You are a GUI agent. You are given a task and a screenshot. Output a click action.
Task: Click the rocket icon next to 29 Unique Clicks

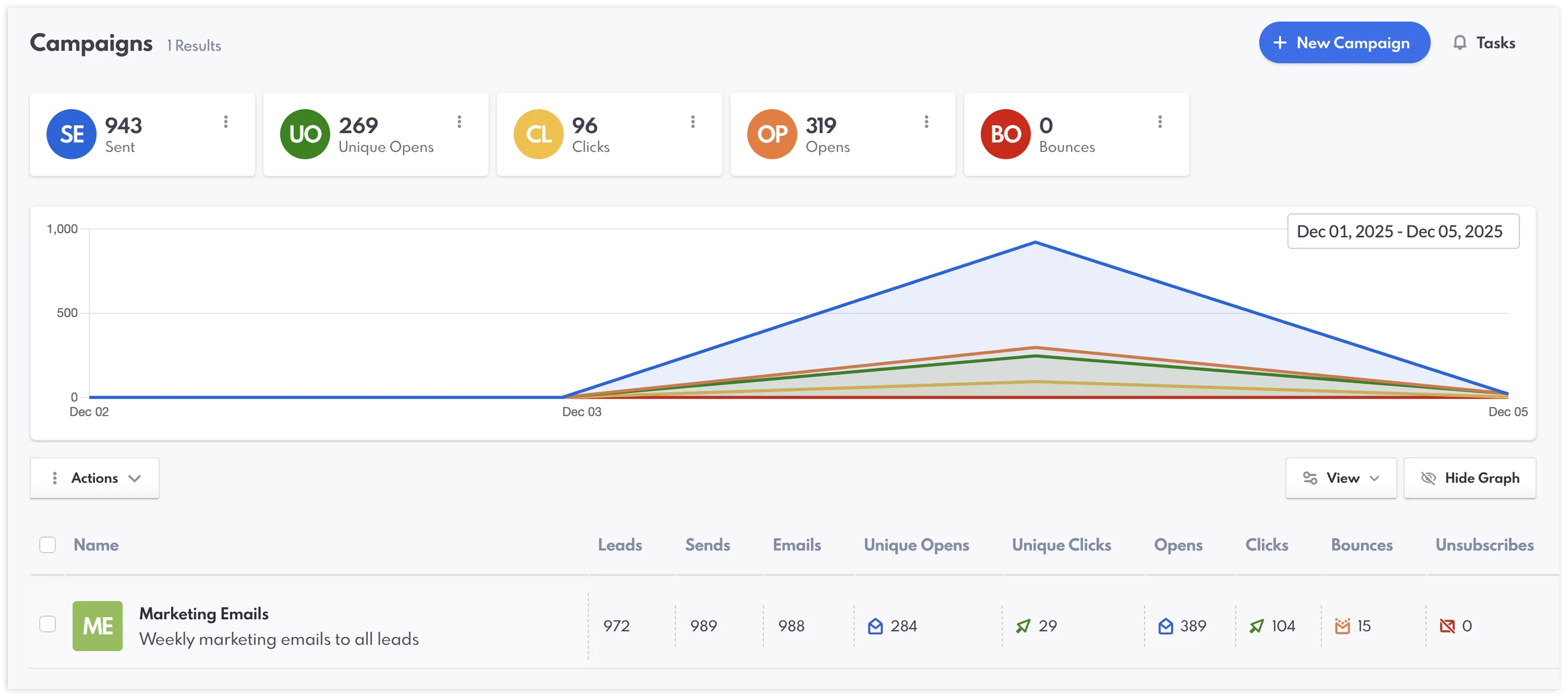click(x=1023, y=625)
